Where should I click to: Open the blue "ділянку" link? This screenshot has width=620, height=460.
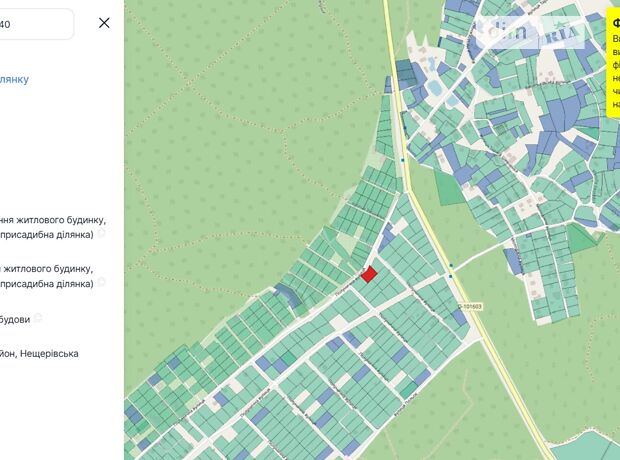tap(15, 79)
